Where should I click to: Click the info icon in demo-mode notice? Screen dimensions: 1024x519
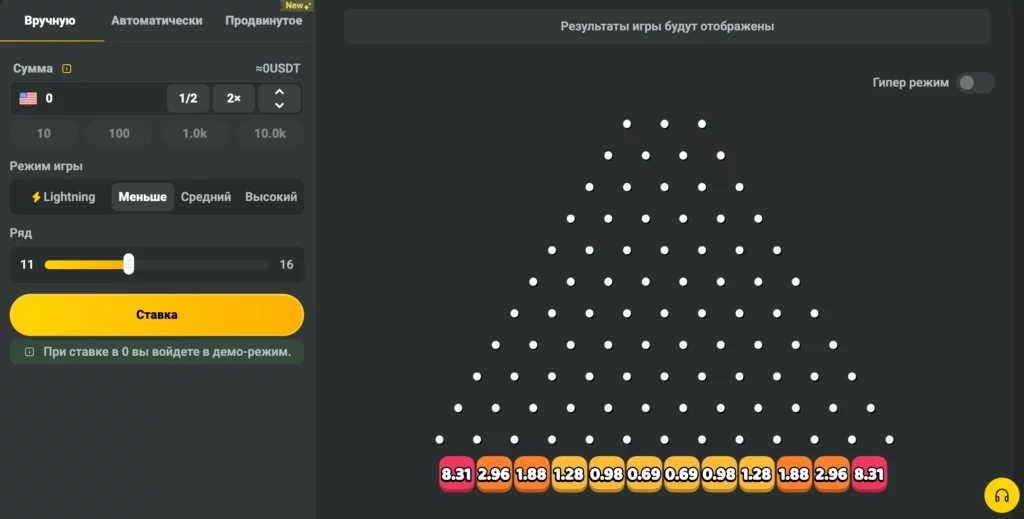pos(29,352)
